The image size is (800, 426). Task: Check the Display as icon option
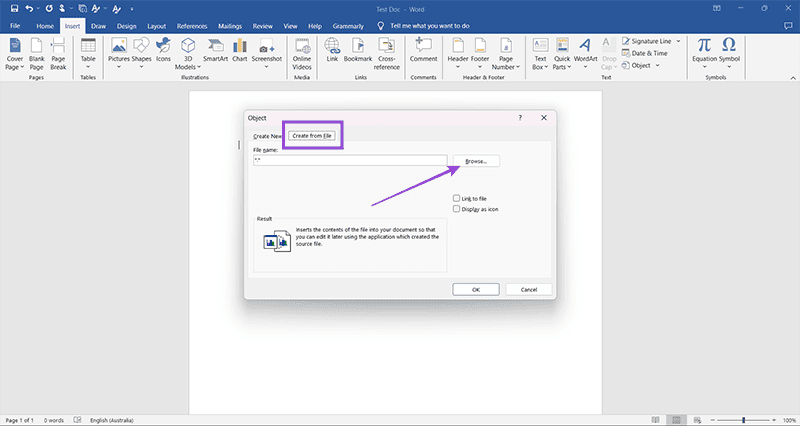coord(457,209)
